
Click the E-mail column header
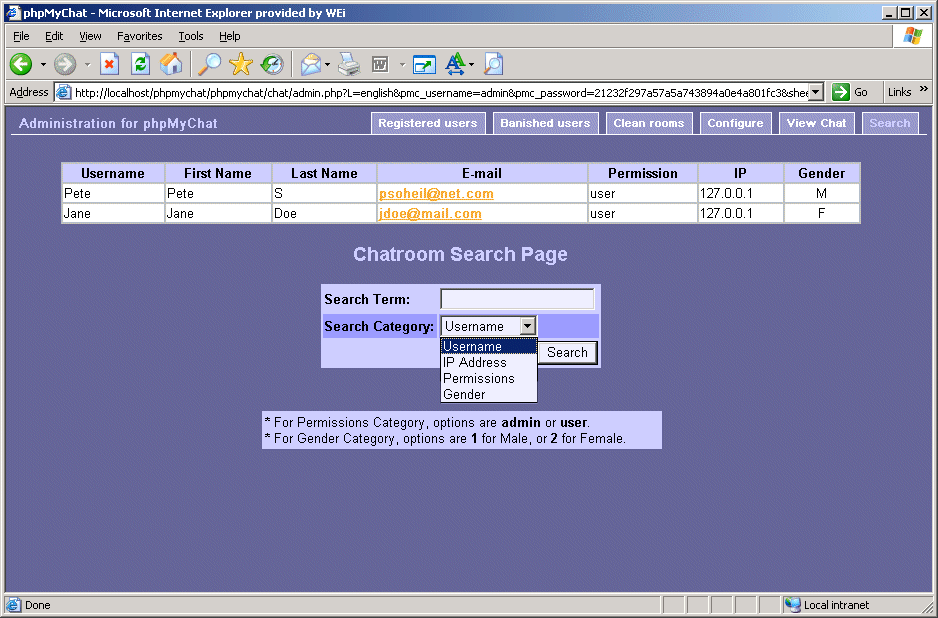482,173
